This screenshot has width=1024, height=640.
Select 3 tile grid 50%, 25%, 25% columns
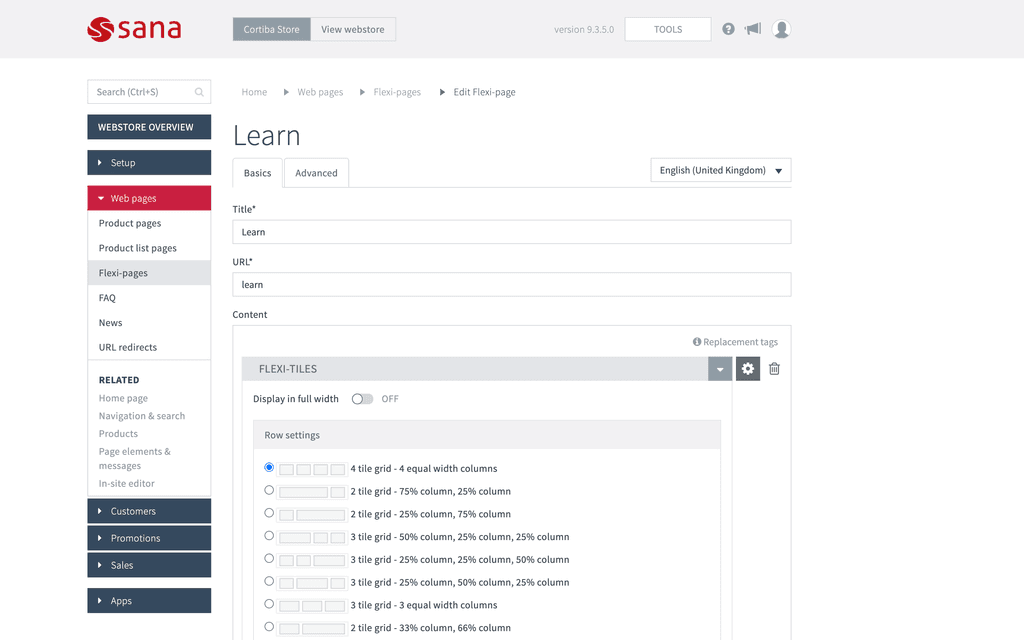coord(269,536)
